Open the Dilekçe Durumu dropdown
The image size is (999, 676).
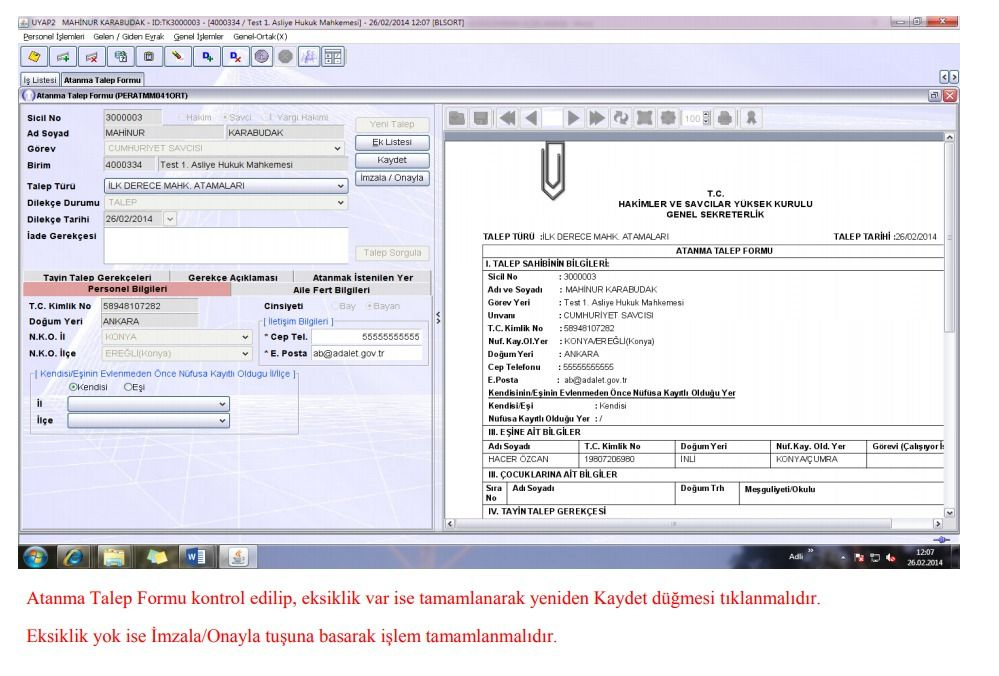tap(341, 202)
